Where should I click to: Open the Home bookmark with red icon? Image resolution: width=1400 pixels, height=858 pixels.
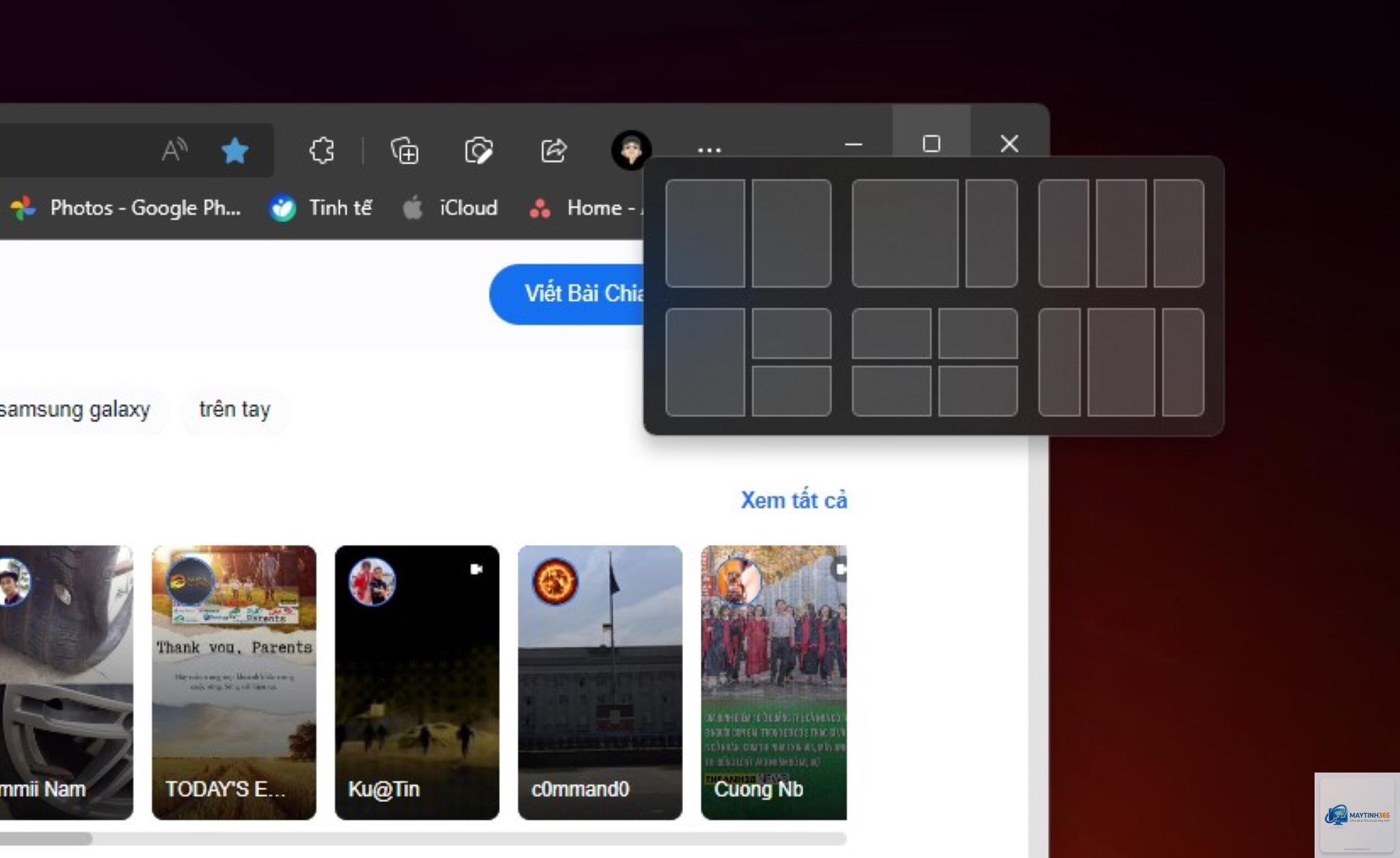585,207
